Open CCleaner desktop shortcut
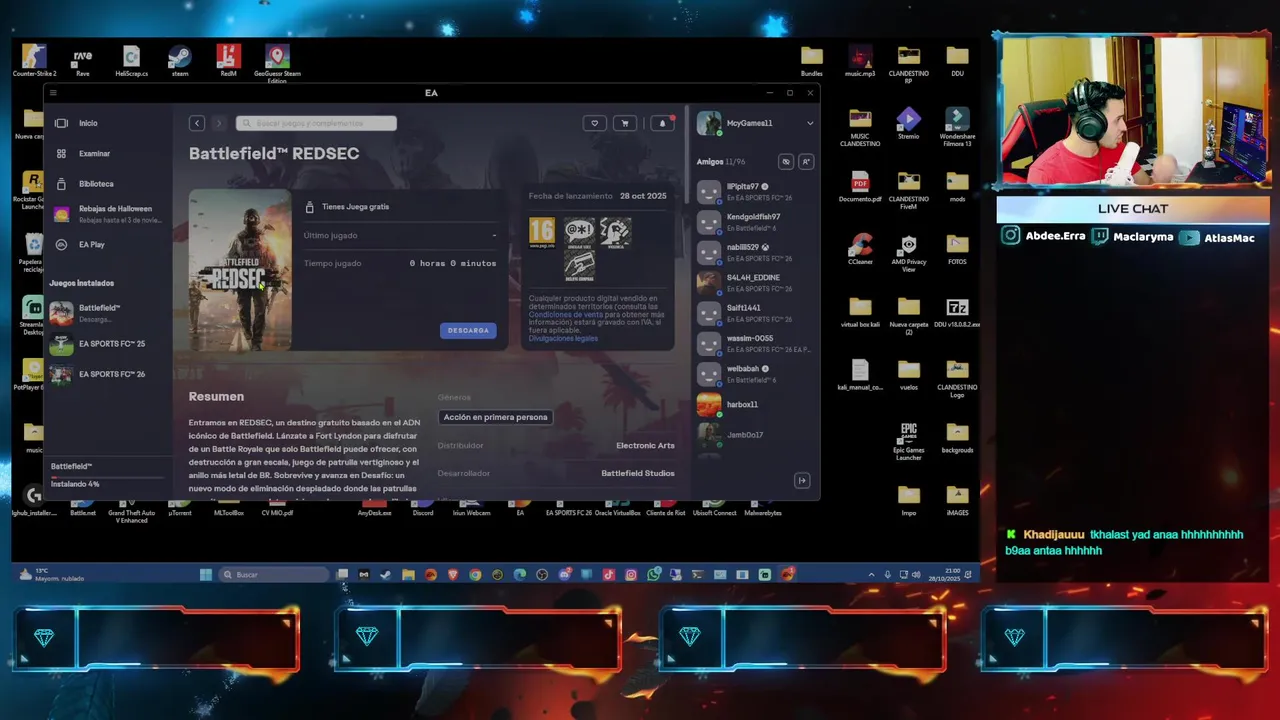Screen dimensions: 1280x720 860,249
